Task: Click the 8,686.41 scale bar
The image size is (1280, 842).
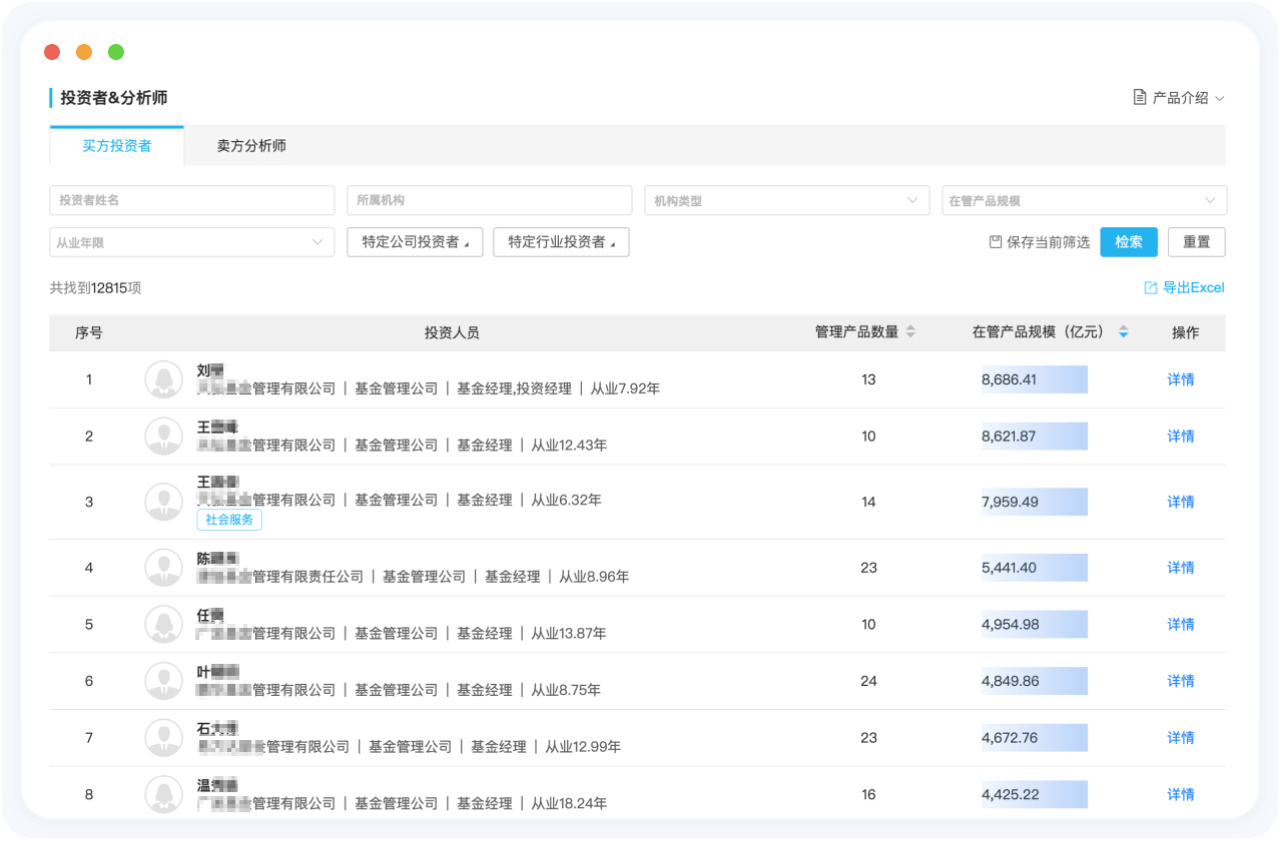Action: tap(1034, 380)
